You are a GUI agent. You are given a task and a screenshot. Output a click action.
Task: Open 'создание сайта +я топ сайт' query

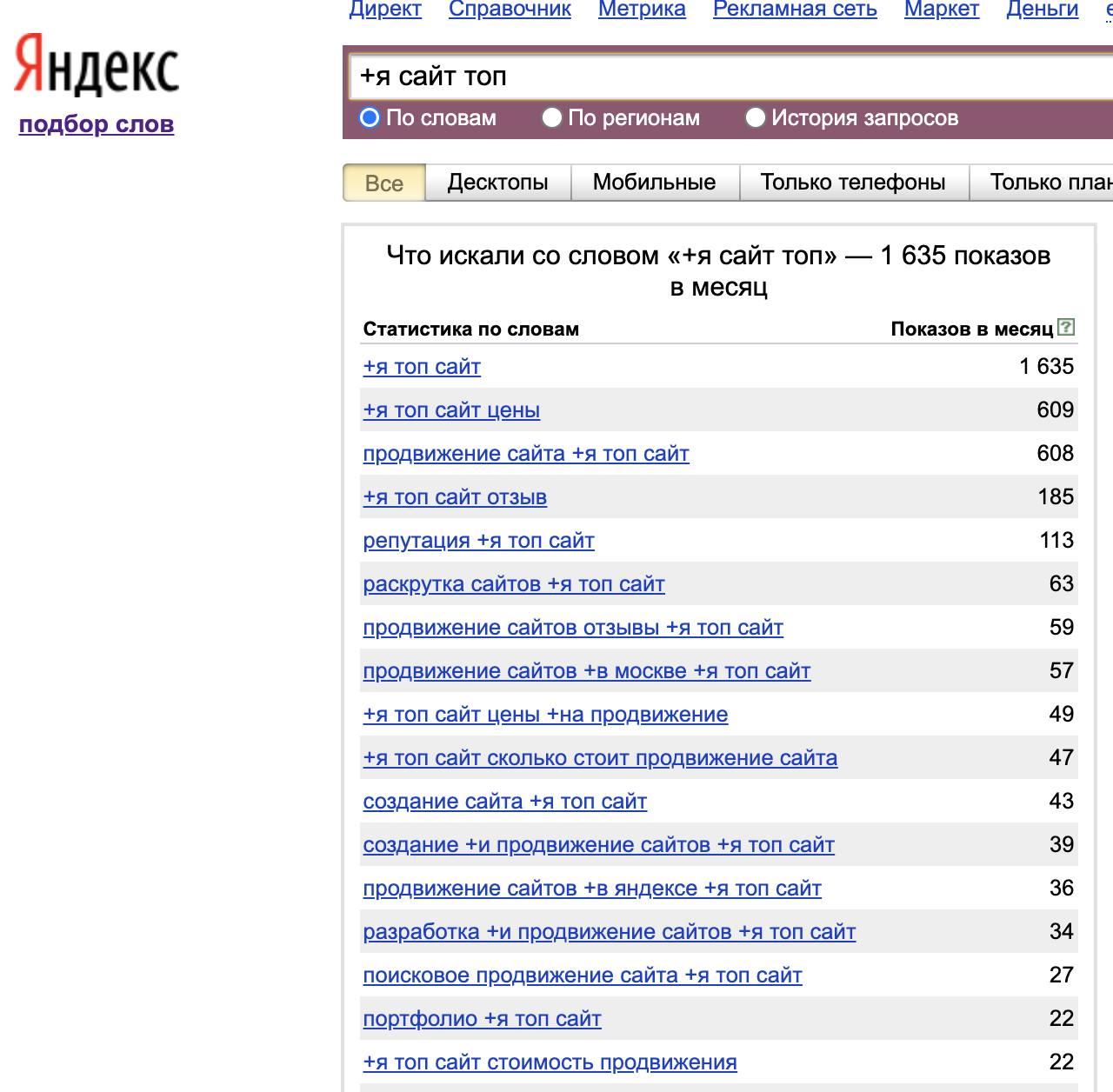tap(504, 802)
